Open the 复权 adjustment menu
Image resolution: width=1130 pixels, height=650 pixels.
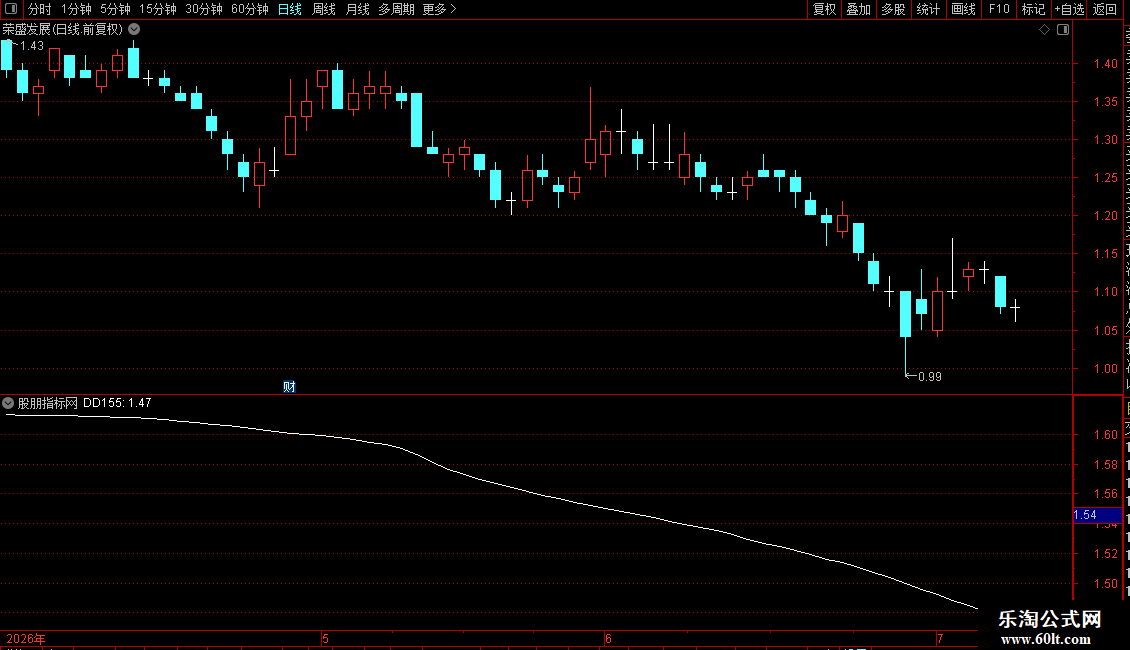[824, 9]
